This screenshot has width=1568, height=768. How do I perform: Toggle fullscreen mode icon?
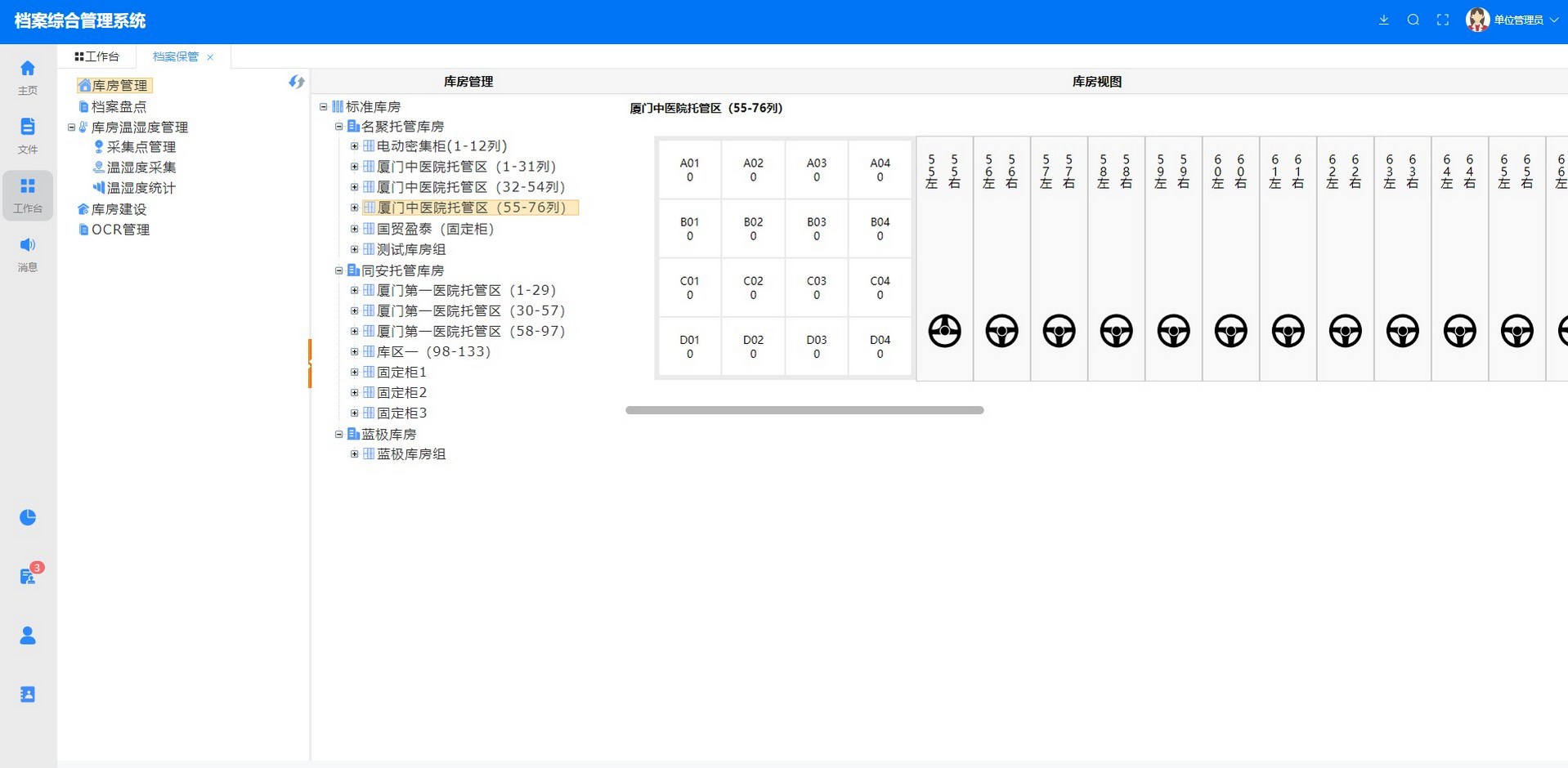pos(1442,20)
